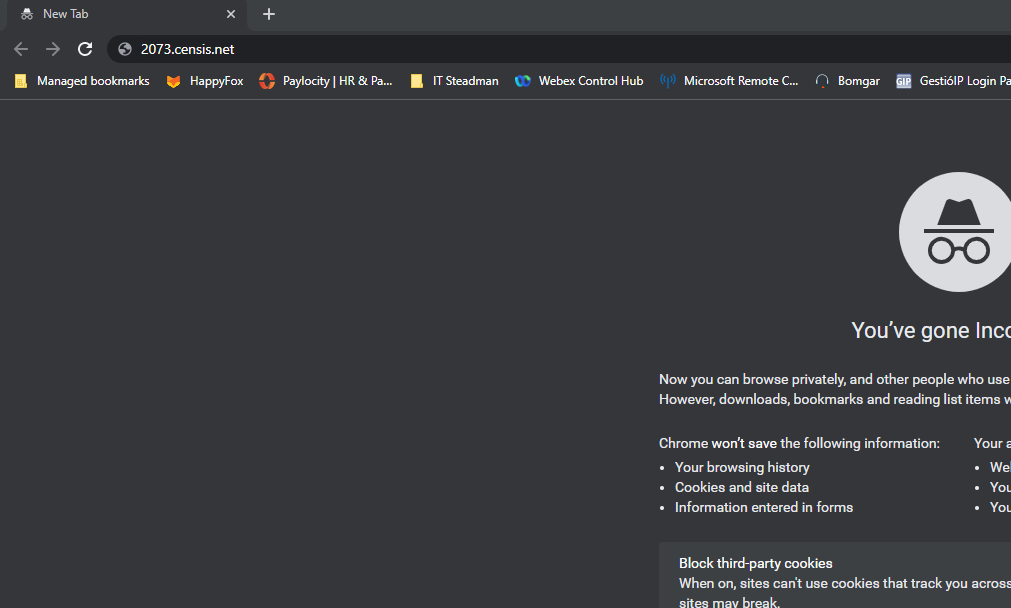Click "However, downloads, bookmarks and reading list" line
The width and height of the screenshot is (1011, 608).
[x=835, y=400]
